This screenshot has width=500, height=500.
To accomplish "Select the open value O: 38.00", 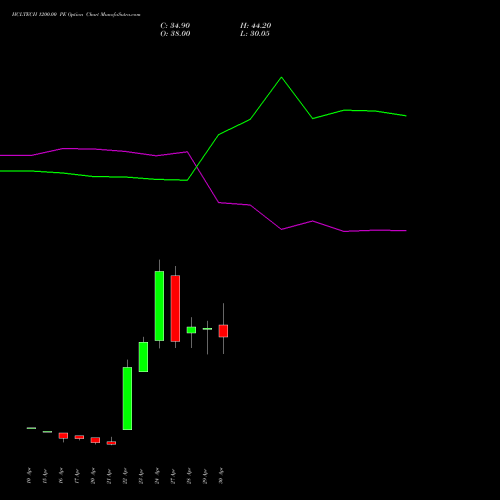I will tap(175, 34).
